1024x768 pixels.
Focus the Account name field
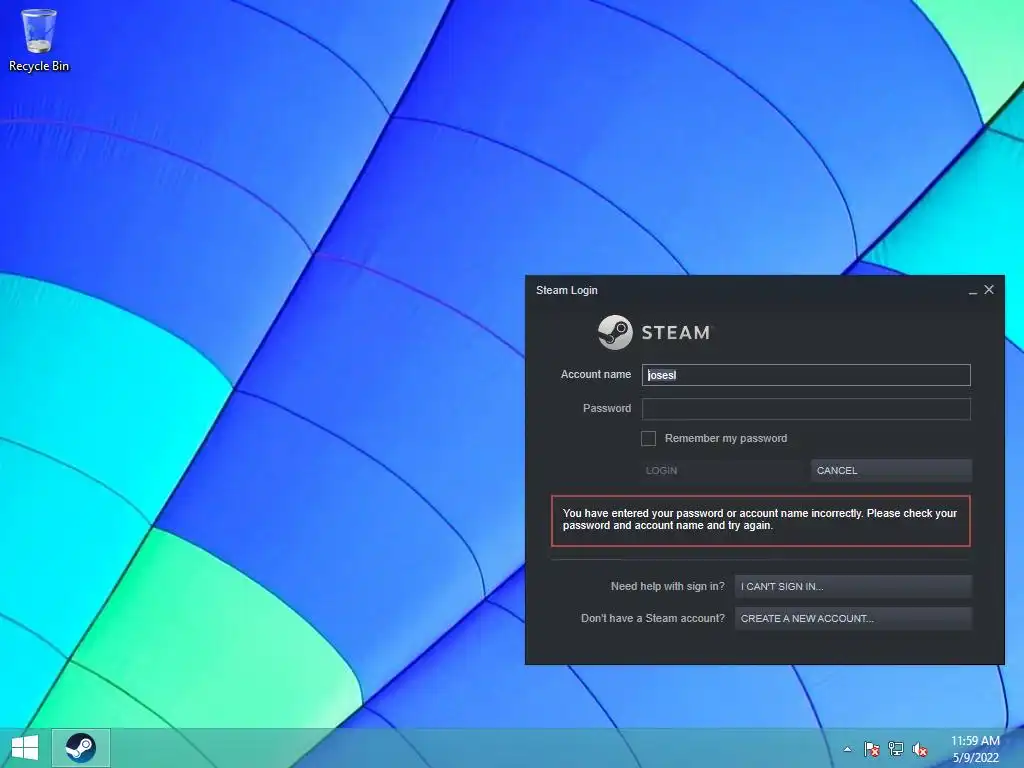(x=806, y=375)
